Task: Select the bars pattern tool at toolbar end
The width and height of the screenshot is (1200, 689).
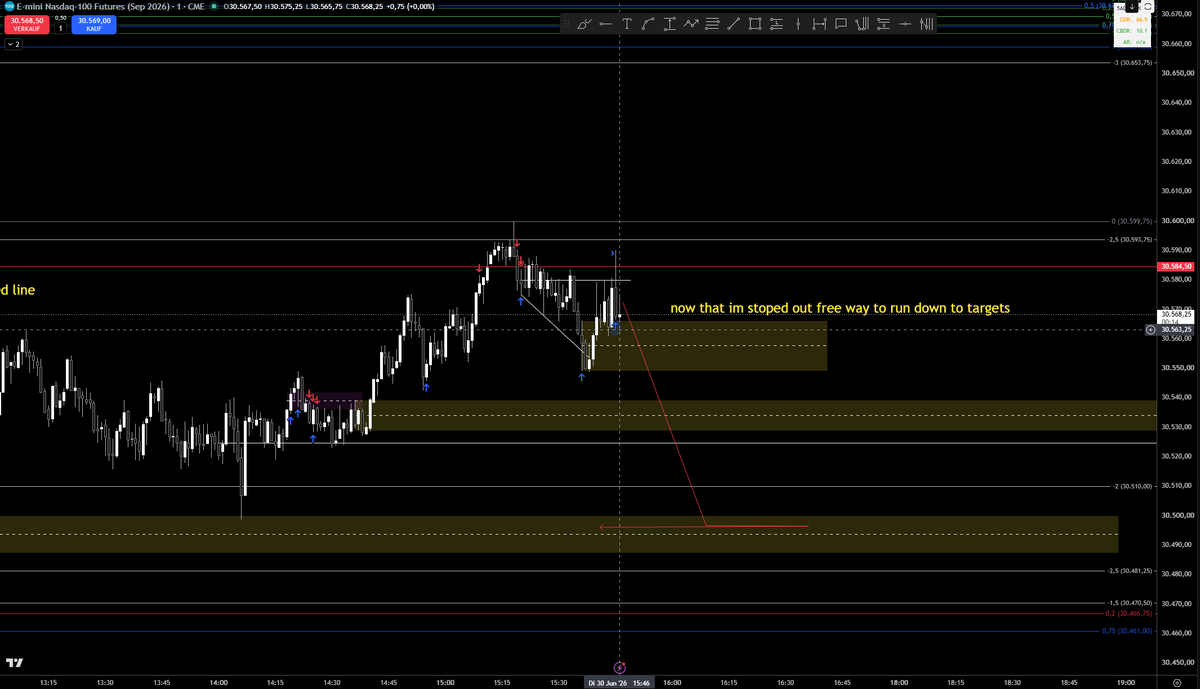Action: [927, 24]
